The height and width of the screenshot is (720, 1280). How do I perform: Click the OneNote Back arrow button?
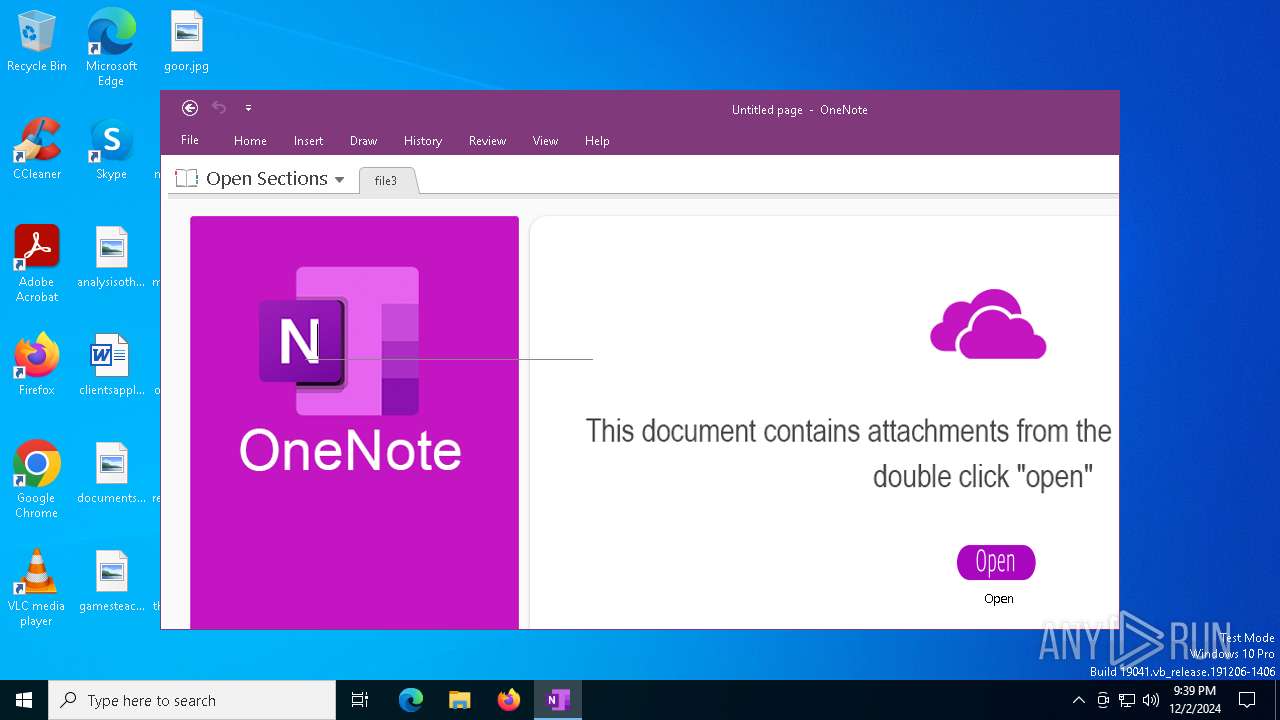click(x=190, y=108)
